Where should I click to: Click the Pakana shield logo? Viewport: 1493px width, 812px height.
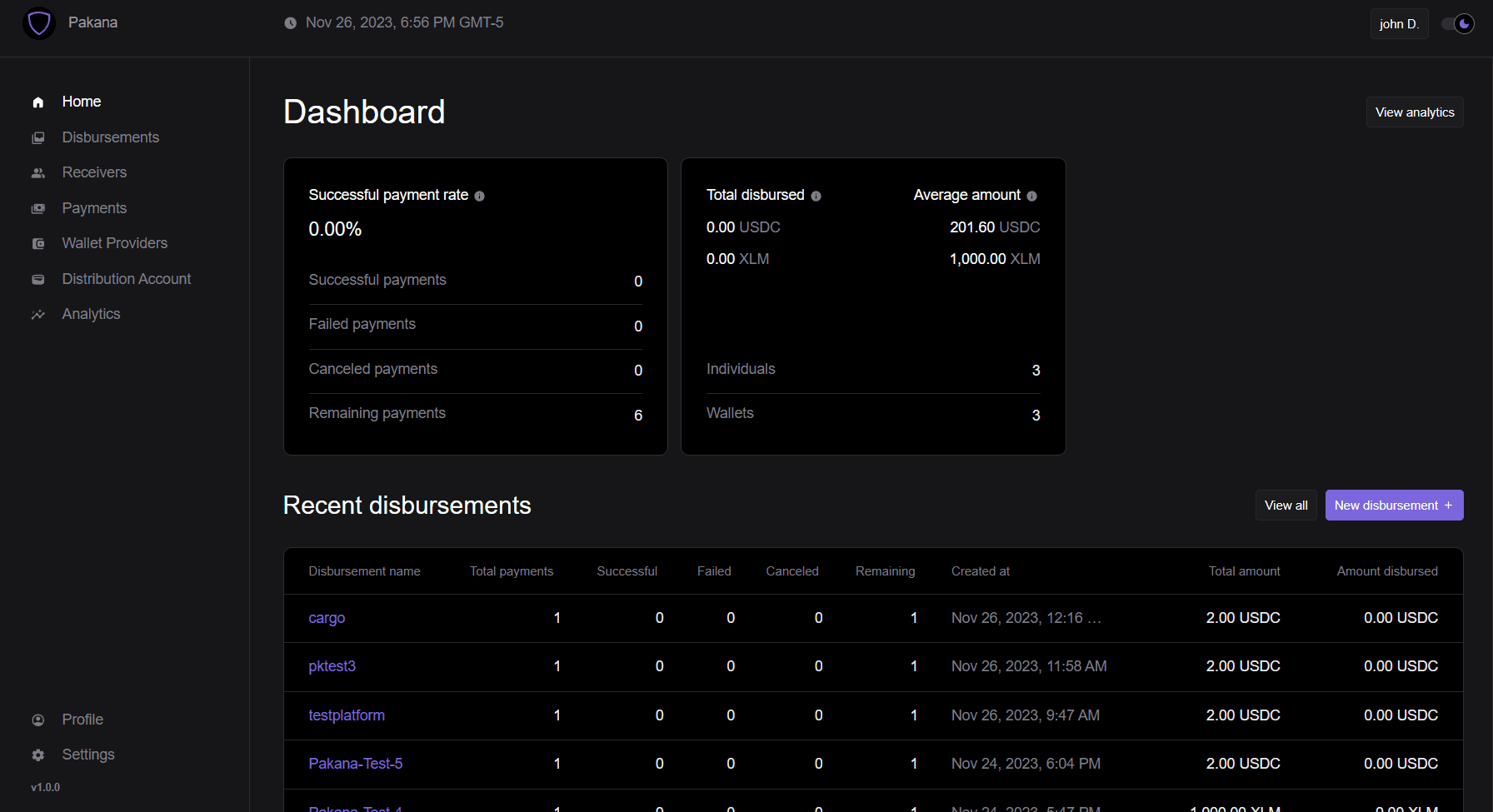38,23
